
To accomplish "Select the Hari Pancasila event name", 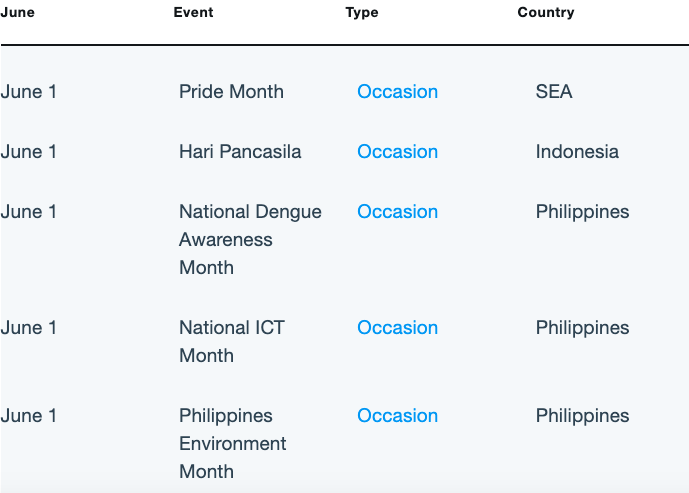I will click(240, 152).
